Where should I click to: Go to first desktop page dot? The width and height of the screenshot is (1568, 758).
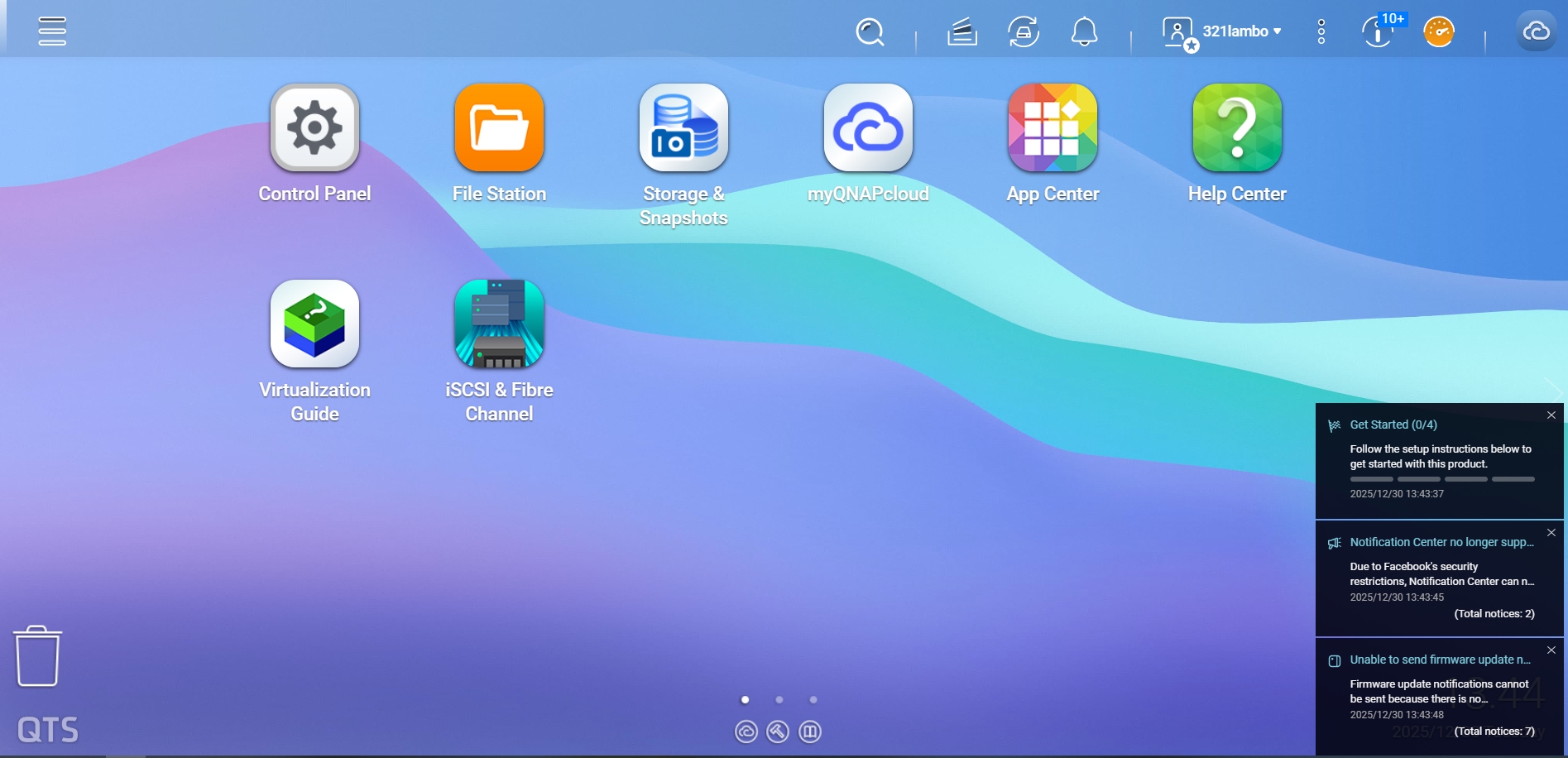pyautogui.click(x=745, y=700)
